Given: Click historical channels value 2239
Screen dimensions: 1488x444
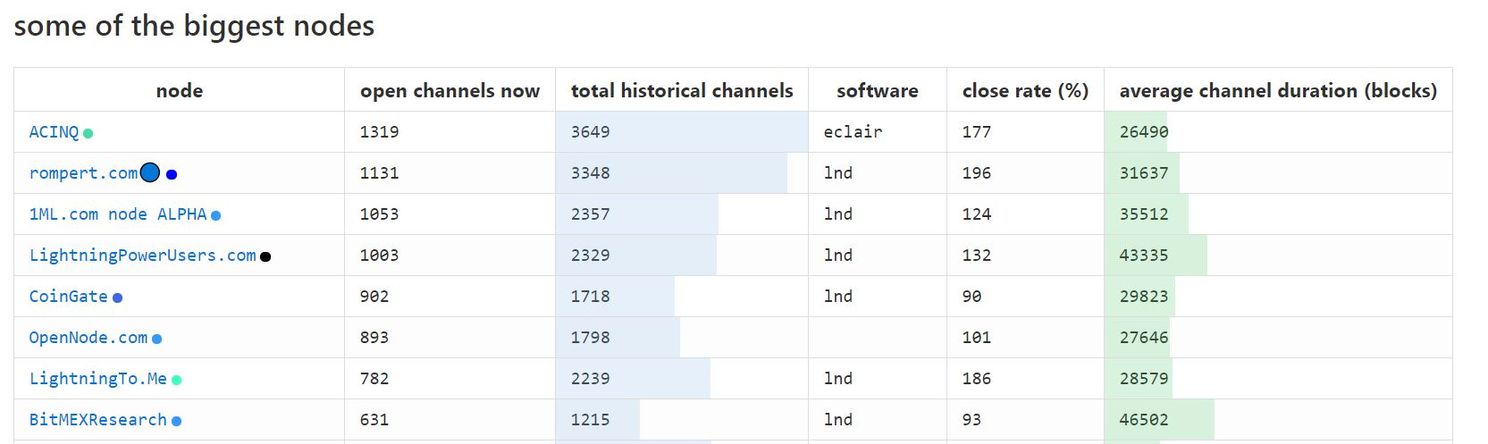Looking at the screenshot, I should coord(590,378).
